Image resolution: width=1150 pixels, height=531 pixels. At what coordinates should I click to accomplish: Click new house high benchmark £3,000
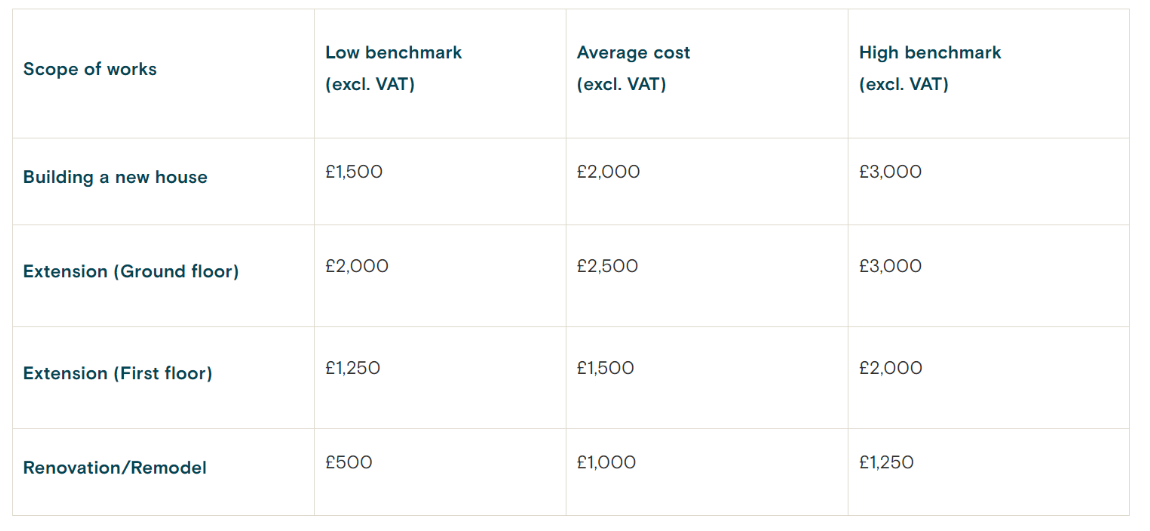890,172
